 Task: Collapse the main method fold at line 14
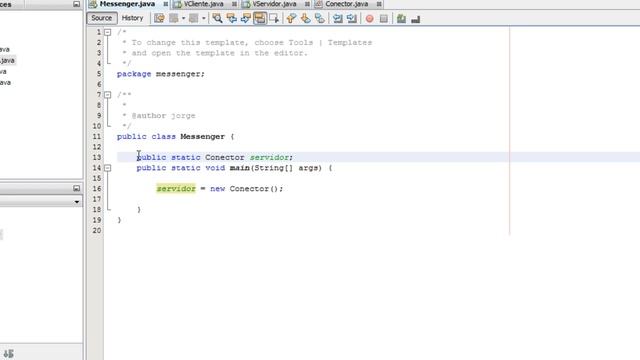tap(107, 168)
